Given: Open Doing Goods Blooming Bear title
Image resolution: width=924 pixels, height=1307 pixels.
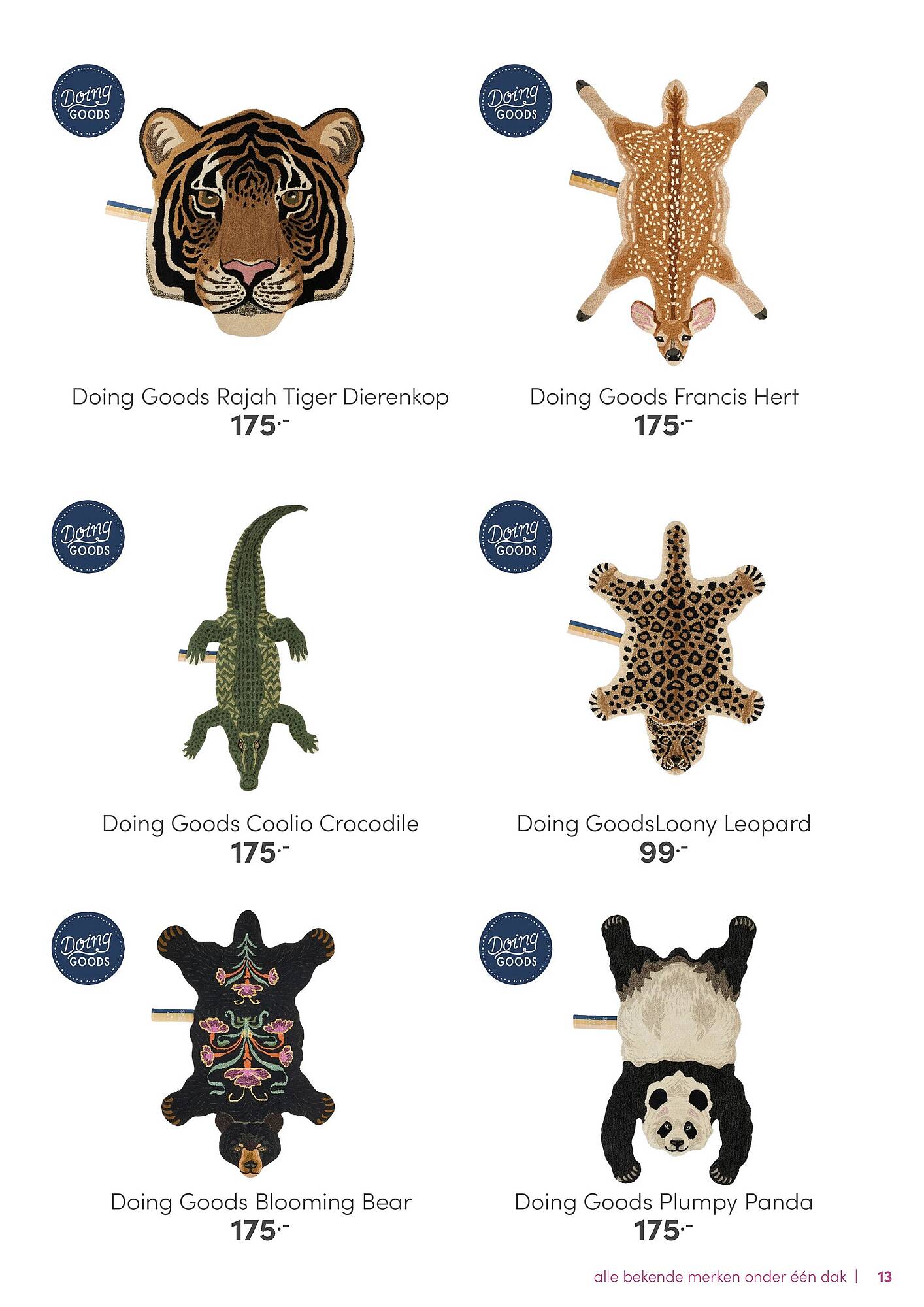Looking at the screenshot, I should click(x=261, y=1202).
